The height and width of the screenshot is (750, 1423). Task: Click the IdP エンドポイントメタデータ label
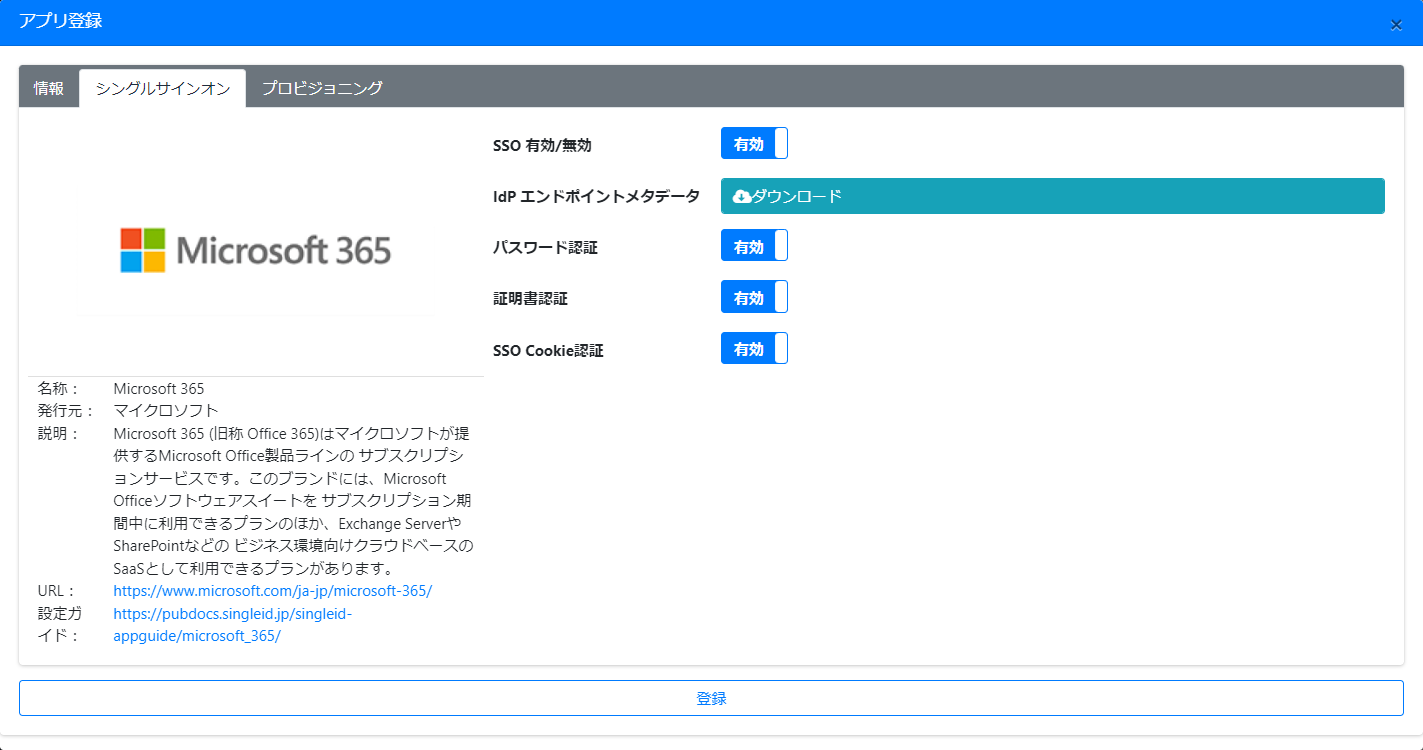[597, 197]
